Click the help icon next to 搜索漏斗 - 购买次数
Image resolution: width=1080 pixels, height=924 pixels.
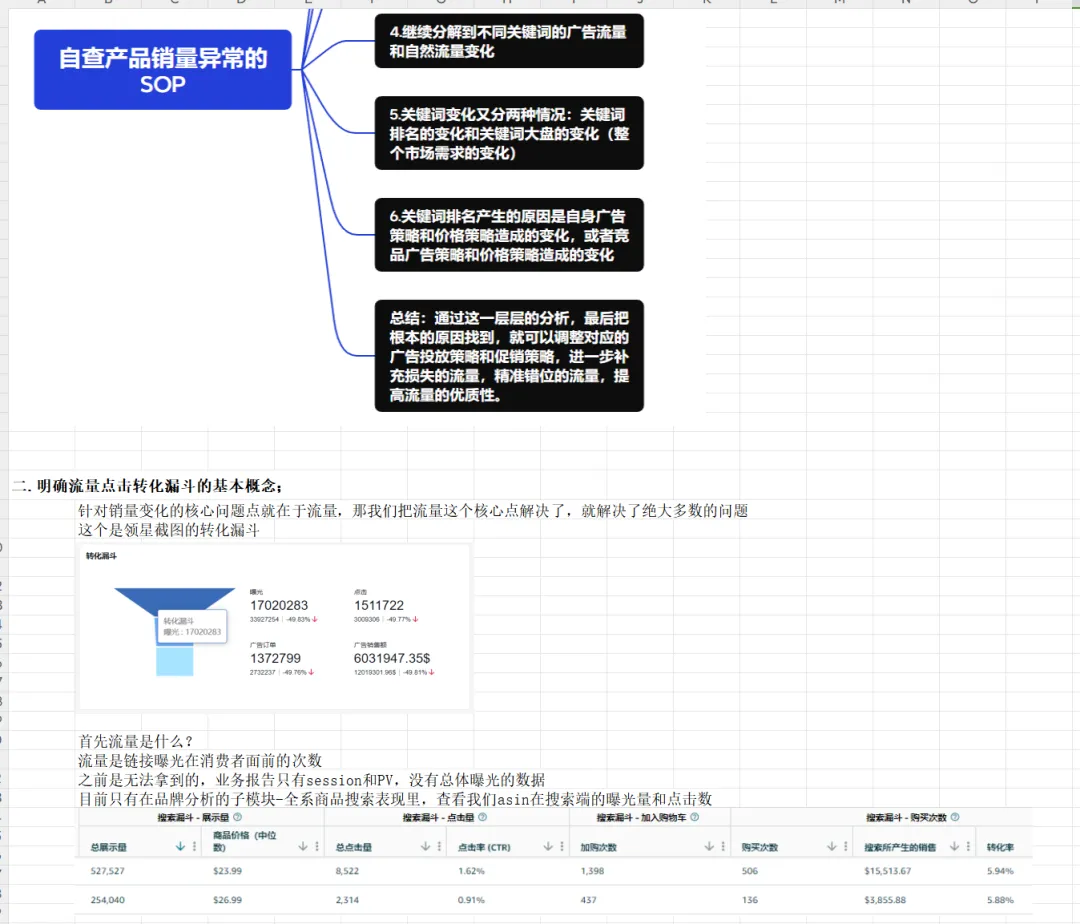(955, 817)
